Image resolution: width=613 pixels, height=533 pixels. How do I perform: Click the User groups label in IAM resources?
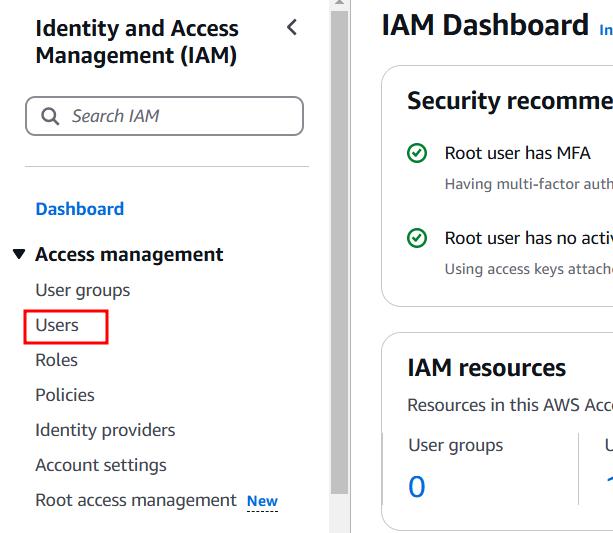(456, 445)
